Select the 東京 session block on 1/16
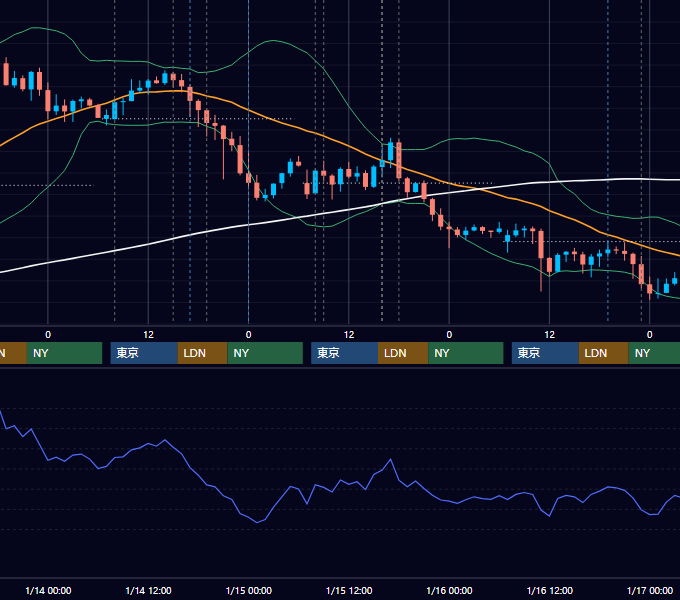This screenshot has height=600, width=680. coord(545,353)
